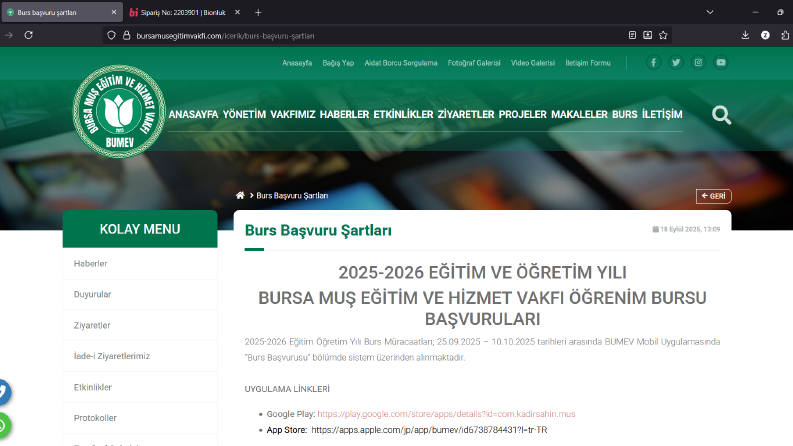Click the home breadcrumb icon
Image resolution: width=793 pixels, height=446 pixels.
[x=240, y=195]
